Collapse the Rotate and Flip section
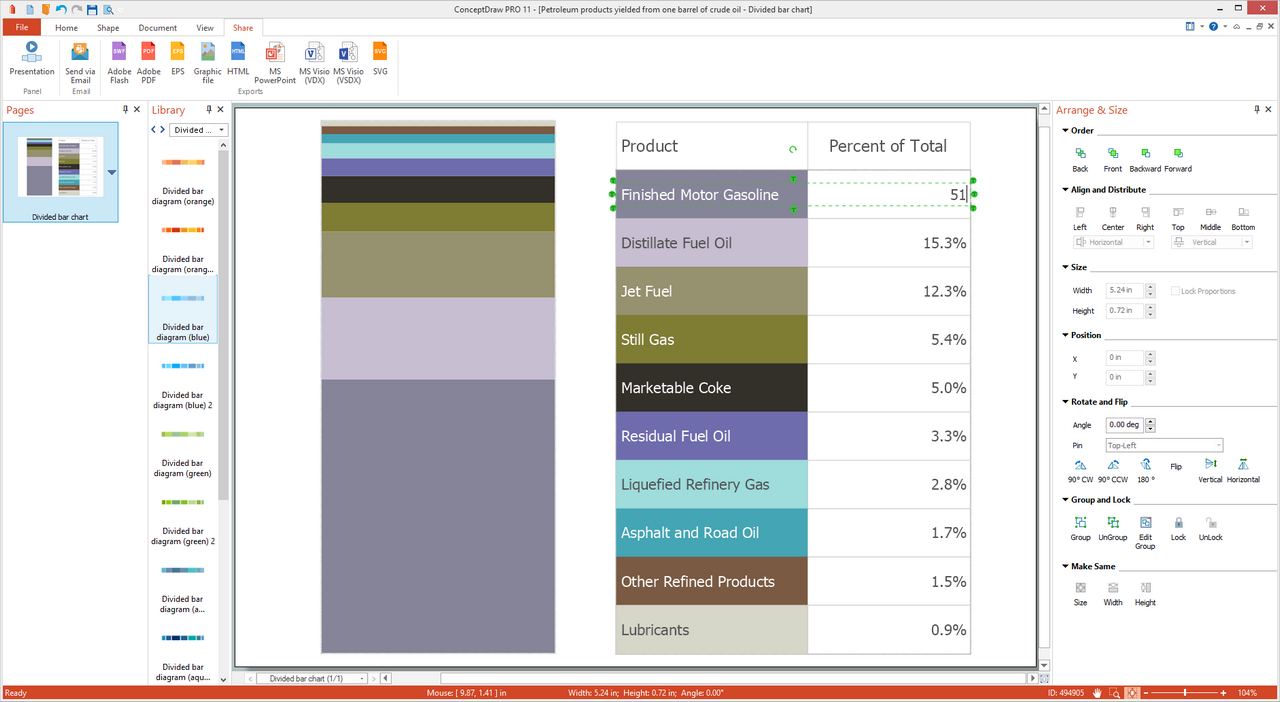The width and height of the screenshot is (1280, 702). pos(1065,402)
